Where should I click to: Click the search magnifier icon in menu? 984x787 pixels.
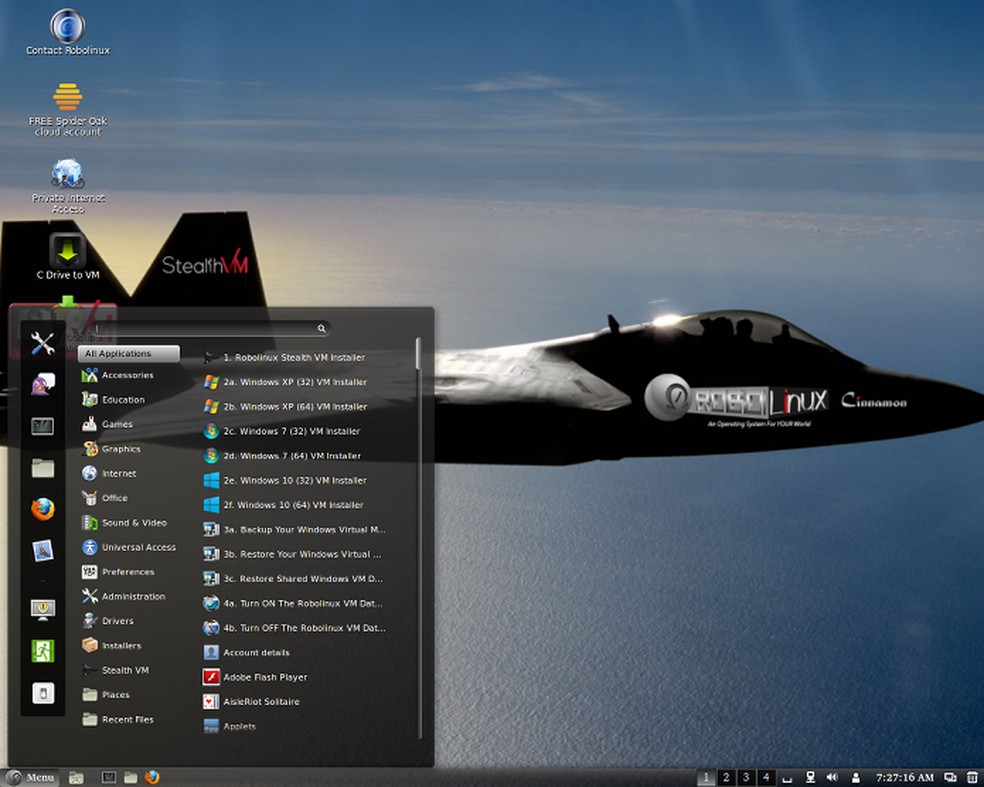(x=321, y=328)
